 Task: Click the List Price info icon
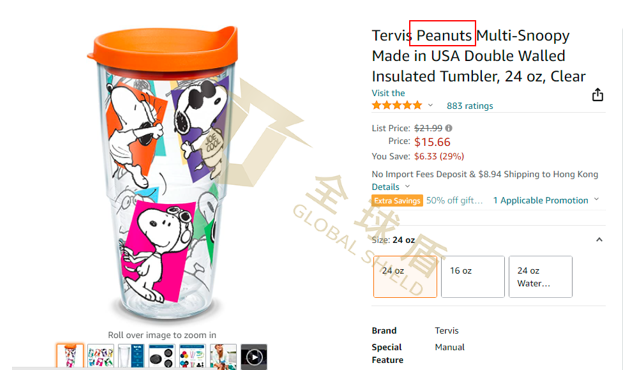tap(449, 128)
